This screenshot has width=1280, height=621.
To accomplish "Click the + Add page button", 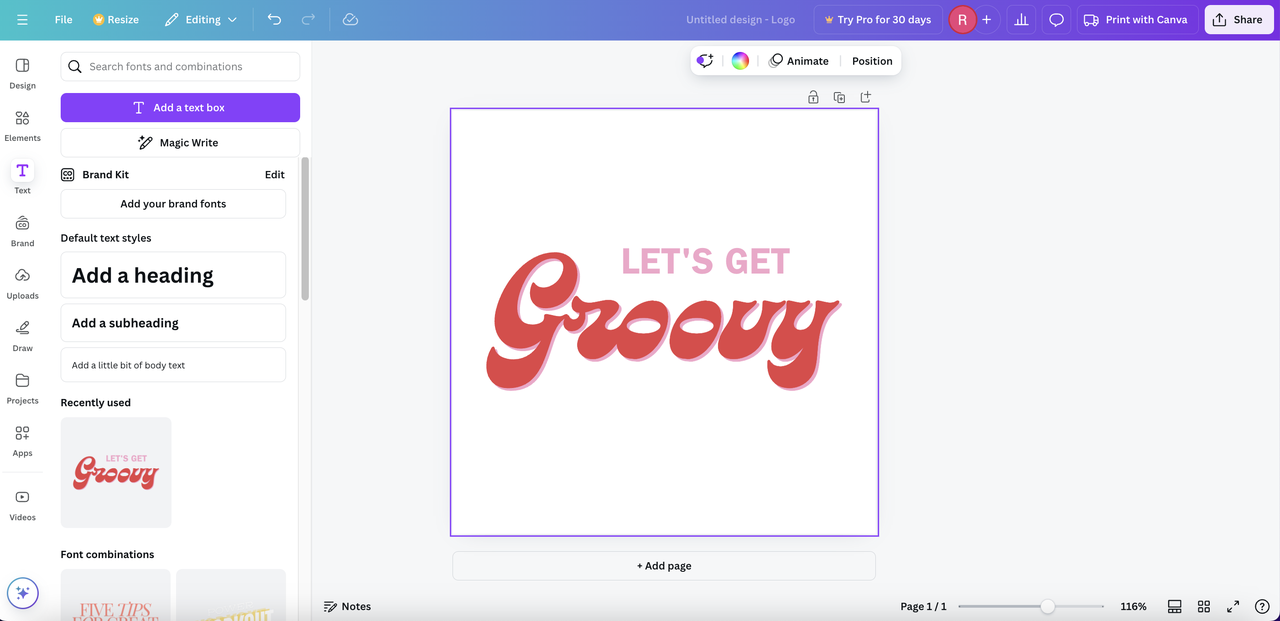I will (x=664, y=566).
